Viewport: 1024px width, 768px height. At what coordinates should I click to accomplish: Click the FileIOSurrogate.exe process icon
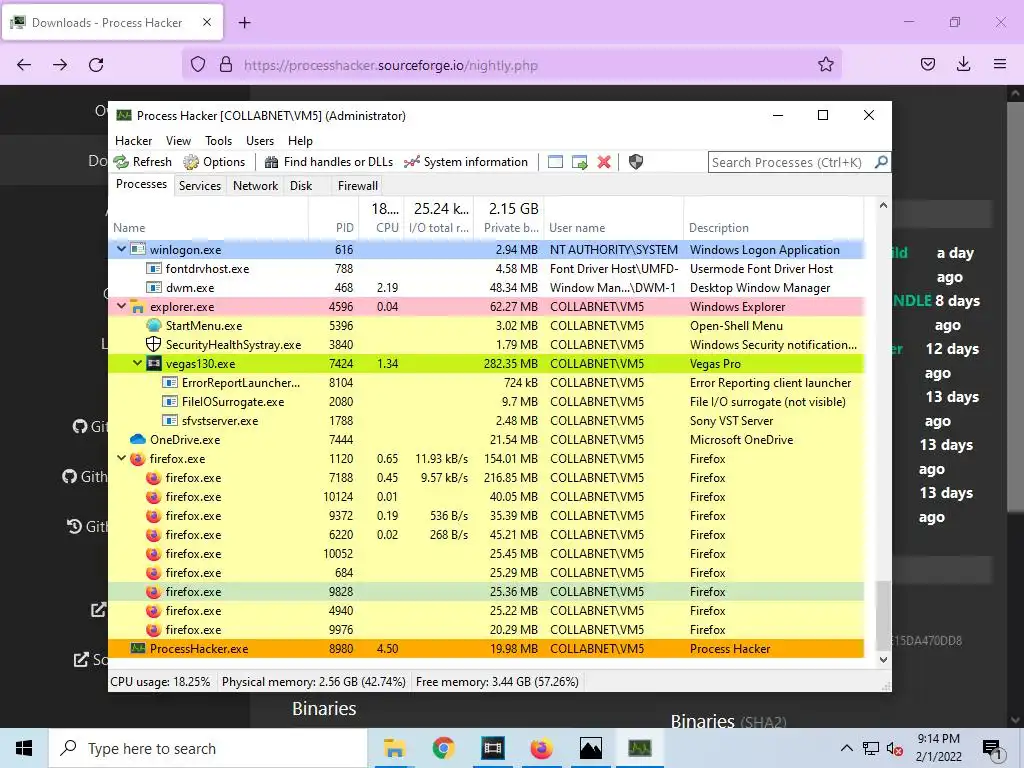(170, 401)
